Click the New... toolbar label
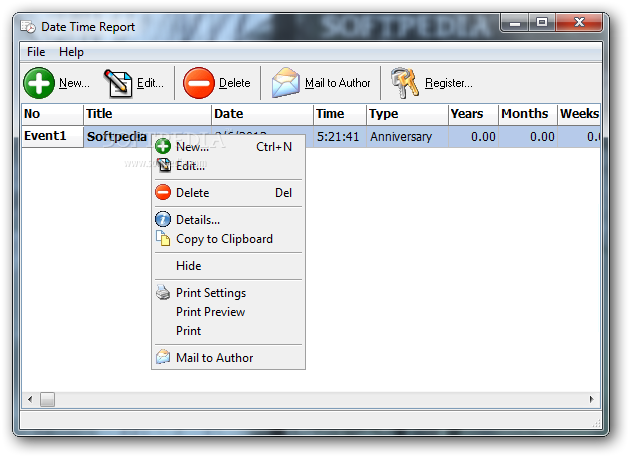 74,83
